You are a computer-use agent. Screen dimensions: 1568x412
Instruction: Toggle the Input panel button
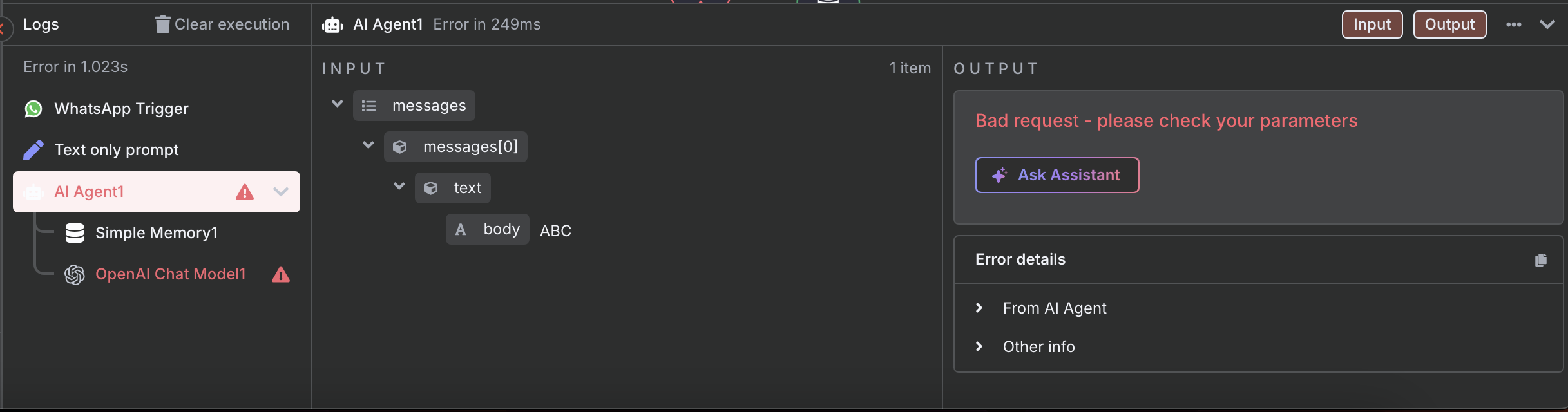tap(1372, 24)
